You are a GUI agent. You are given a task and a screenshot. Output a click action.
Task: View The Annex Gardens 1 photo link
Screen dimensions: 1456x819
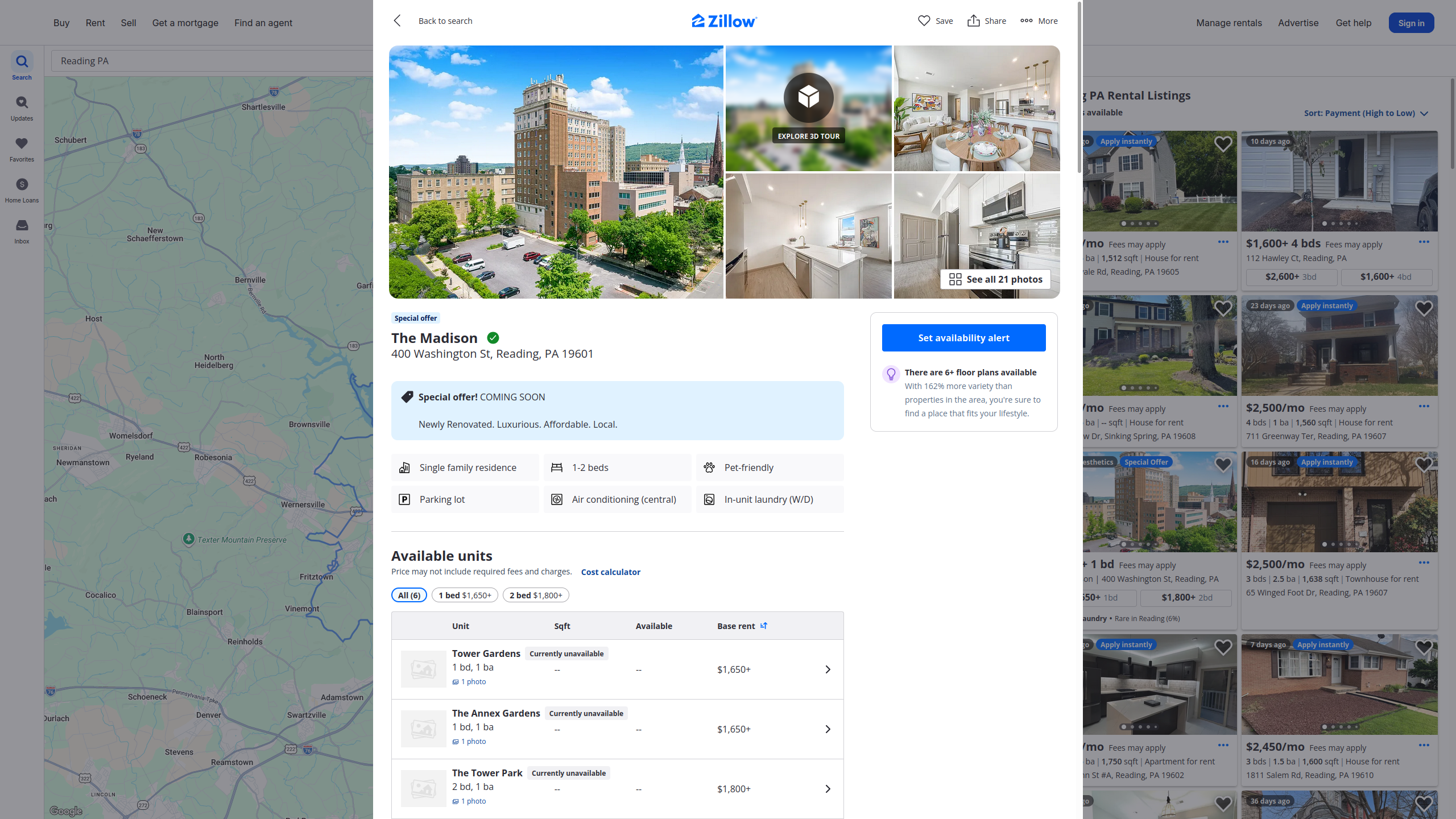click(469, 741)
